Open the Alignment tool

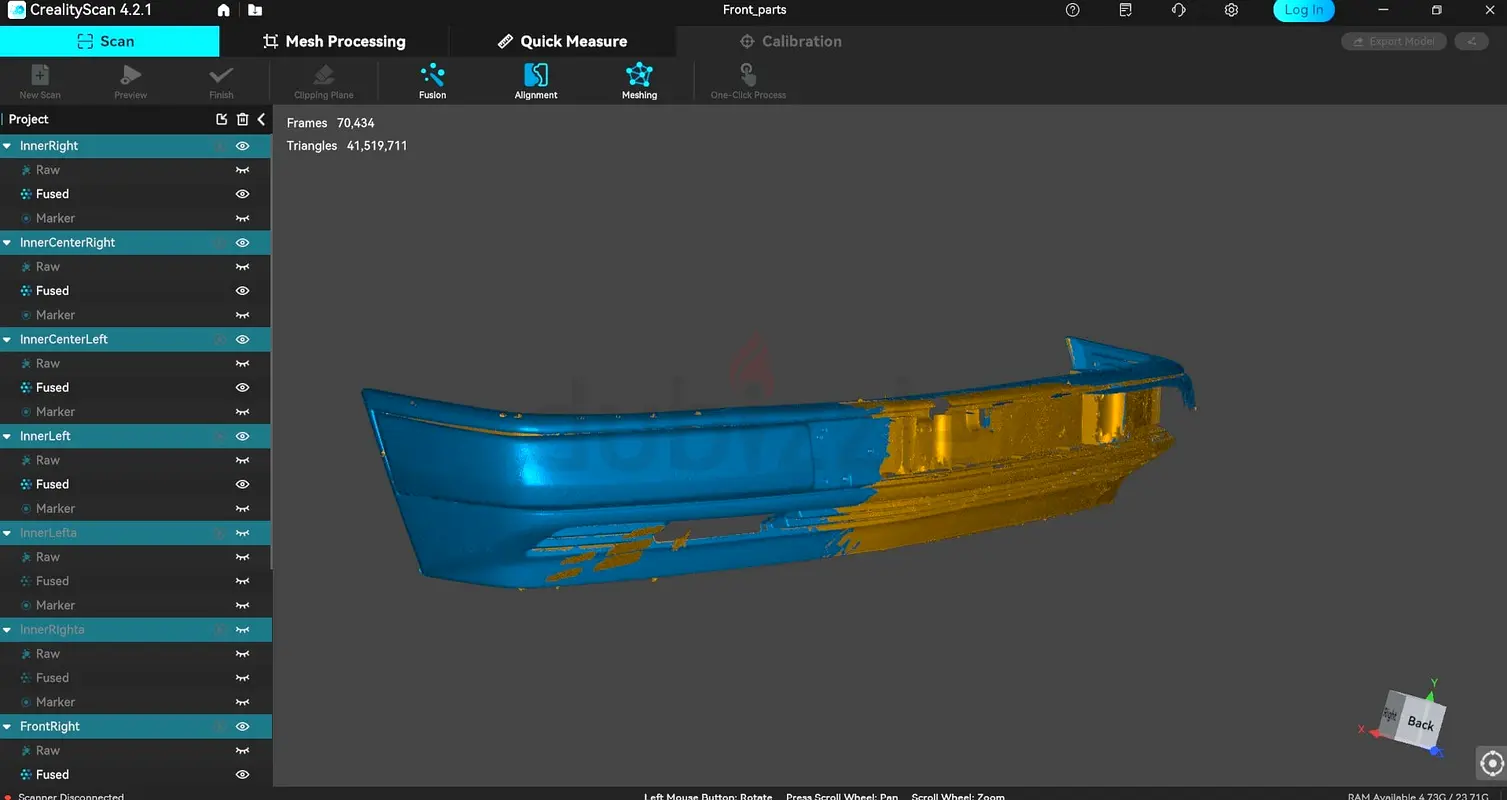click(x=536, y=81)
